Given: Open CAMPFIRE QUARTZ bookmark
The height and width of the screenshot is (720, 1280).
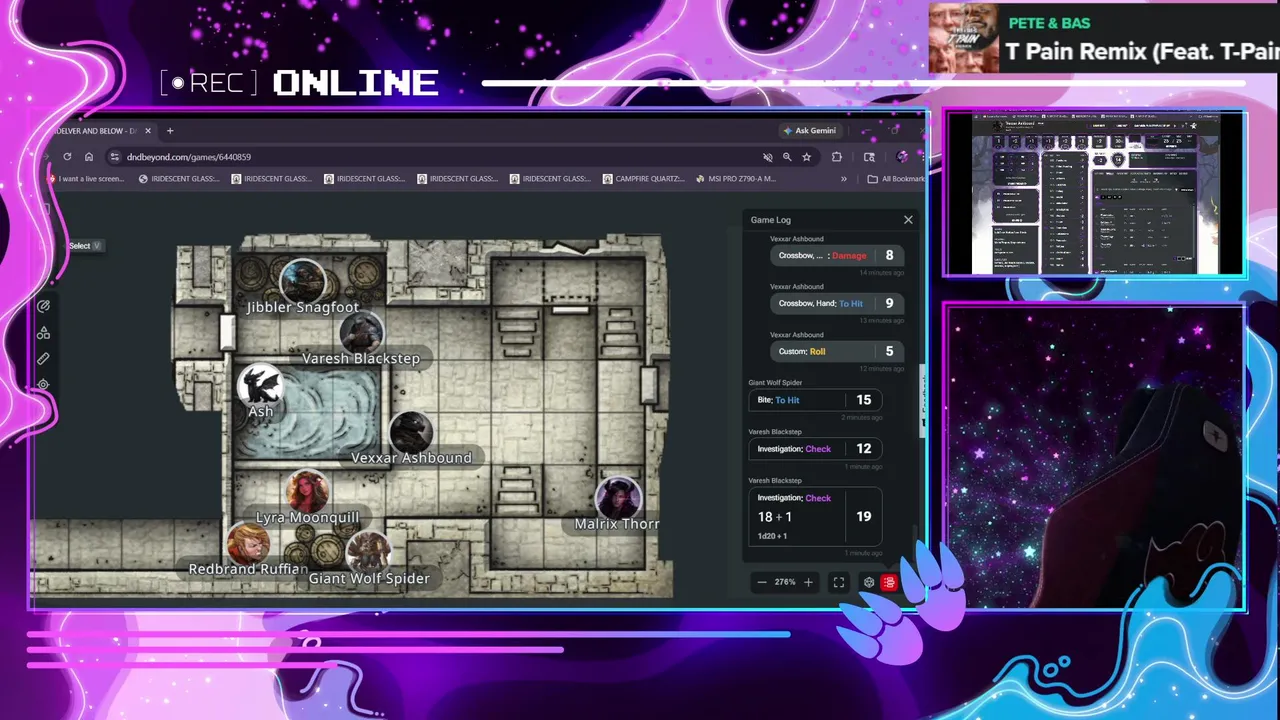Looking at the screenshot, I should click(x=644, y=179).
